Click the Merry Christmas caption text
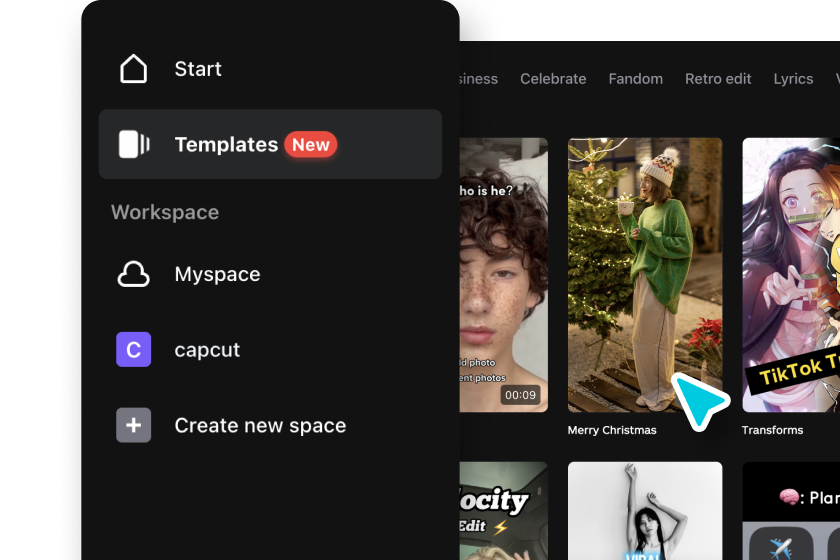The height and width of the screenshot is (560, 840). click(x=612, y=430)
